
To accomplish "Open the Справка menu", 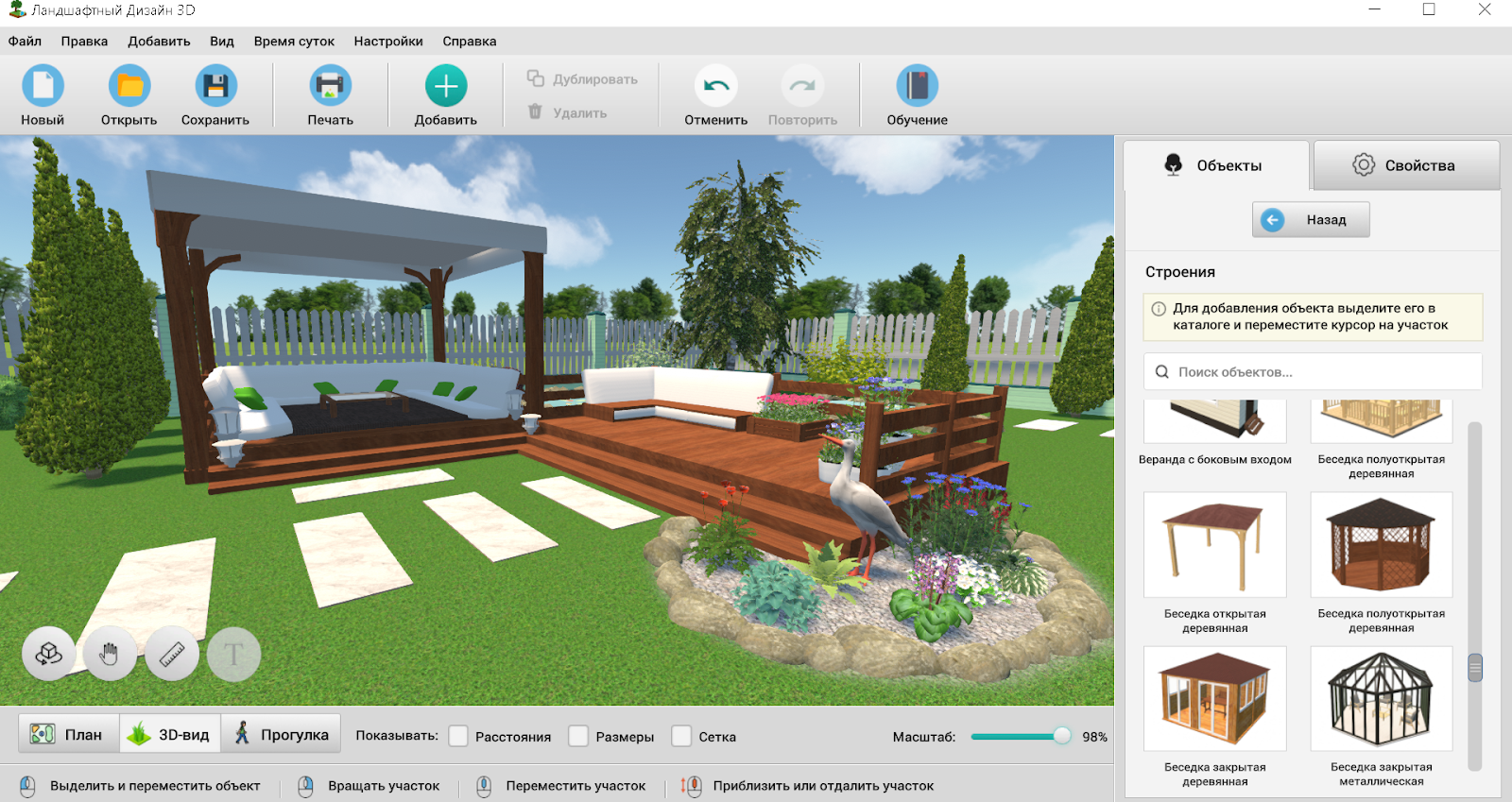I will click(x=470, y=42).
